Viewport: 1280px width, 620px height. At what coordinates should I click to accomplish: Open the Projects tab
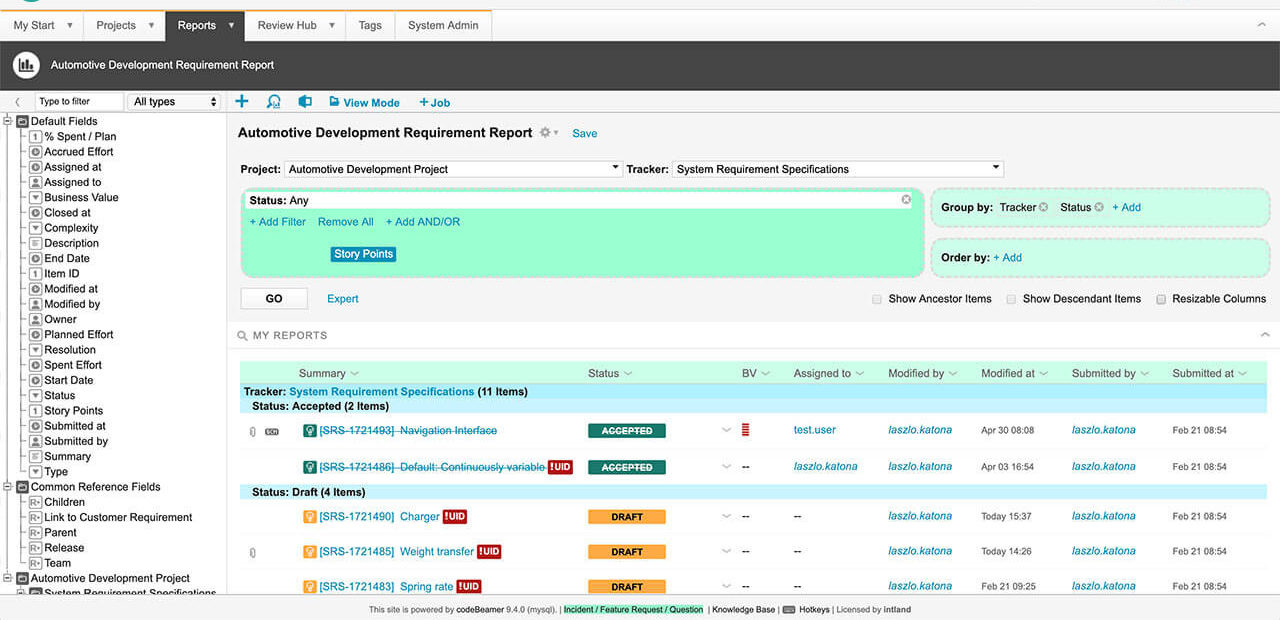click(125, 25)
